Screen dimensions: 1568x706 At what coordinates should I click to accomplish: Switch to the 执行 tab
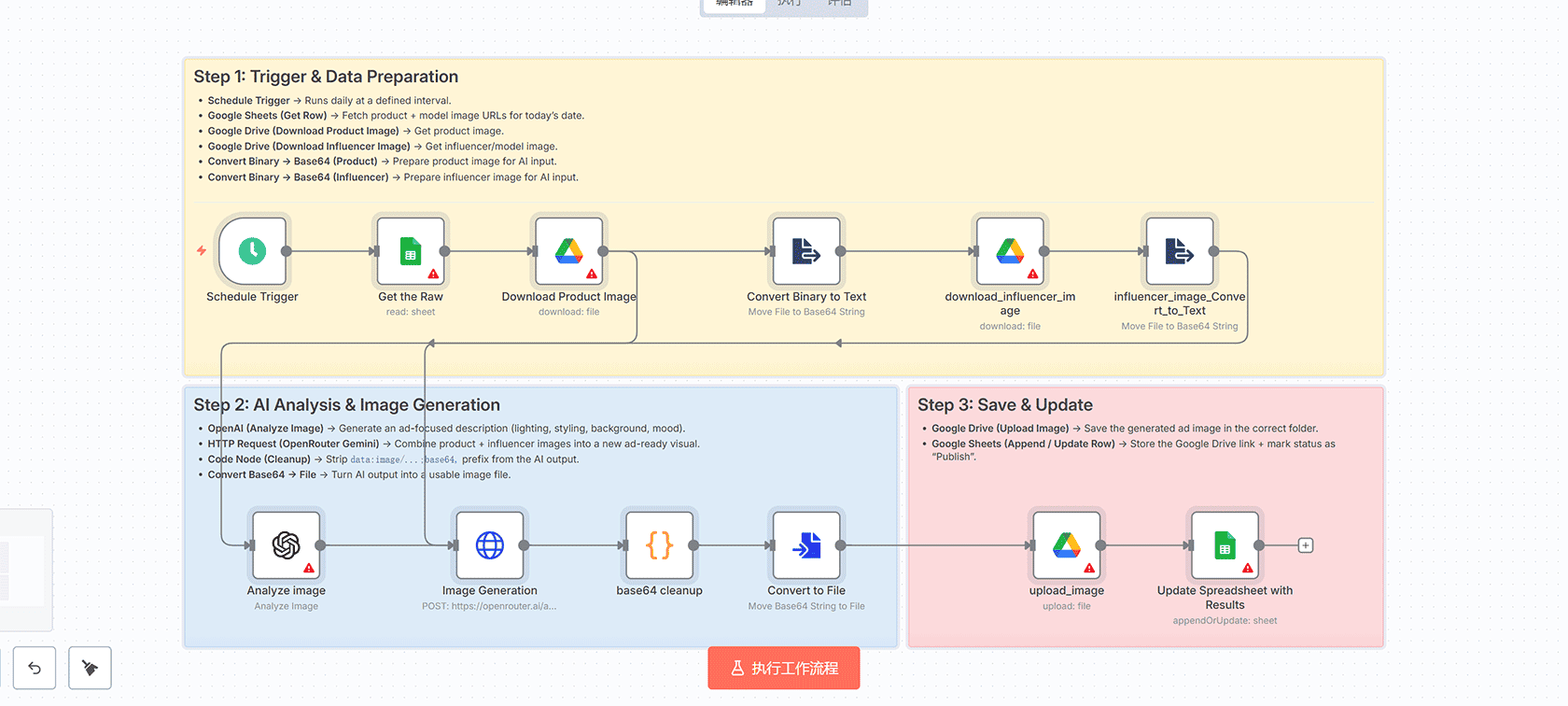pos(790,4)
